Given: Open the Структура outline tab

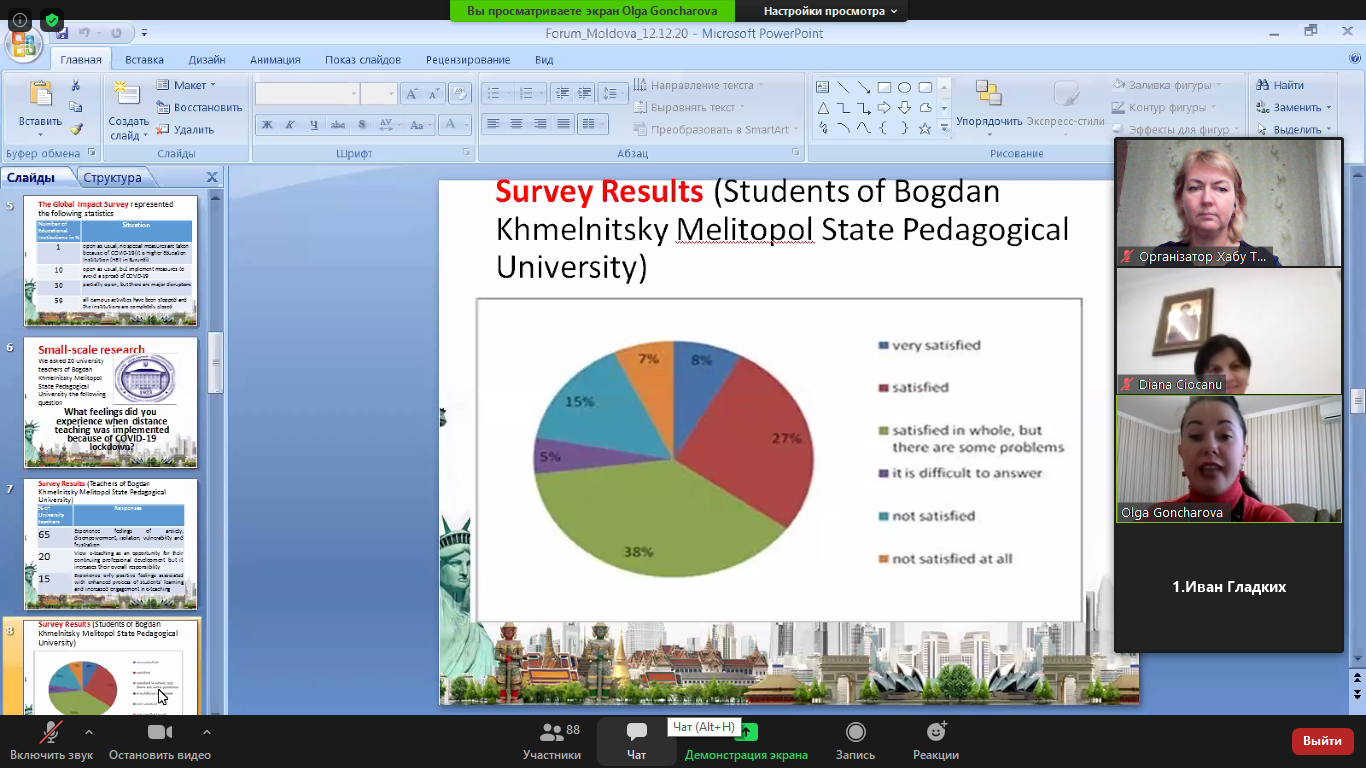Looking at the screenshot, I should (113, 178).
